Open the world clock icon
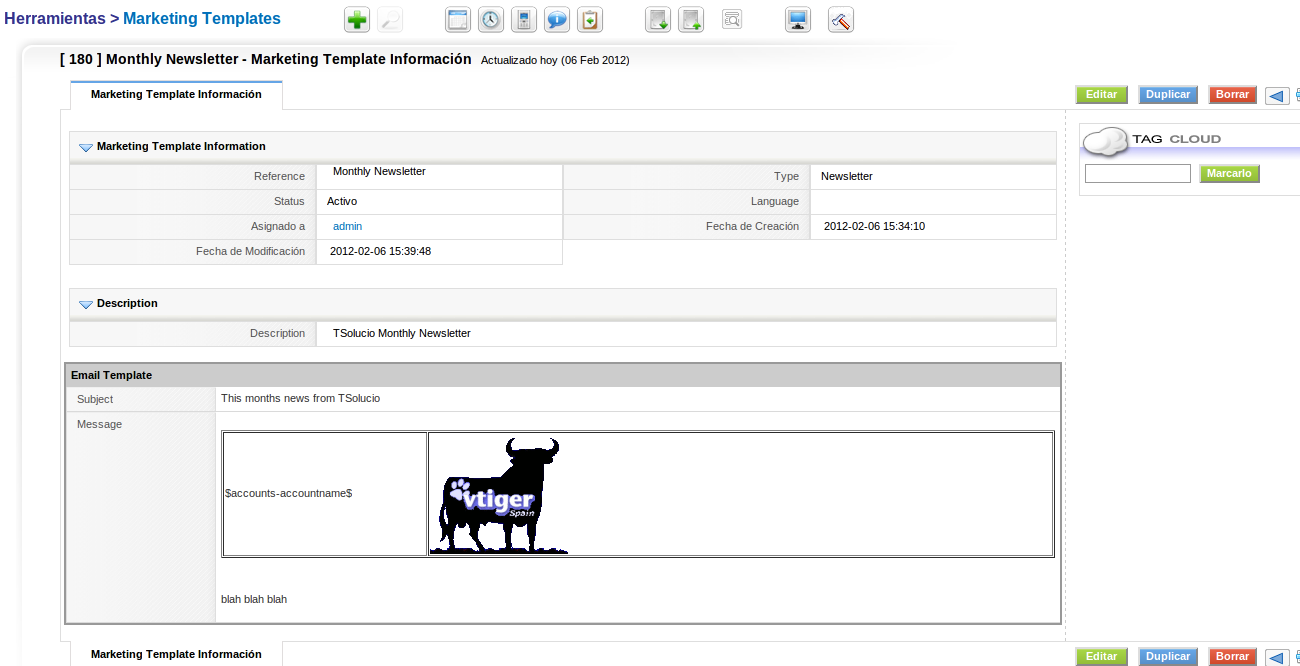This screenshot has width=1300, height=666. coord(491,20)
